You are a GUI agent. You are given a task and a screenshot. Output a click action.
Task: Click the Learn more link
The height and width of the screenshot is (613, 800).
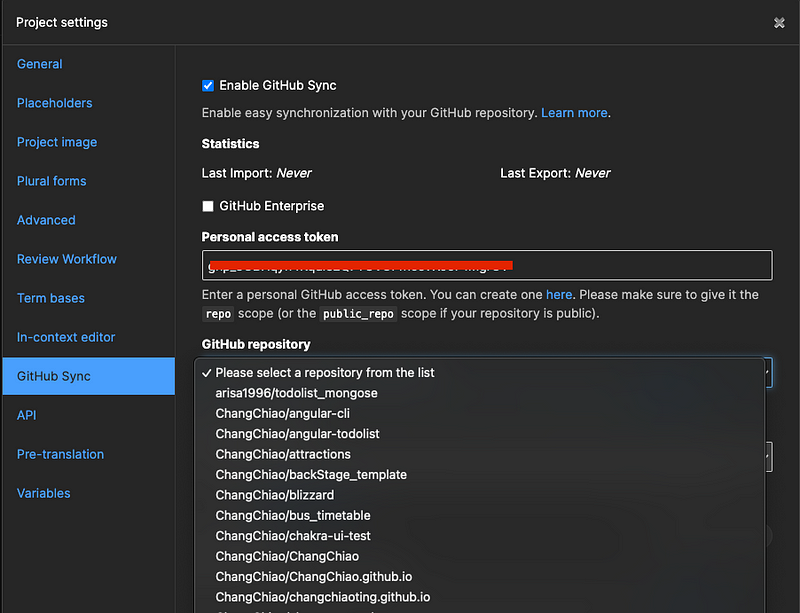[574, 113]
